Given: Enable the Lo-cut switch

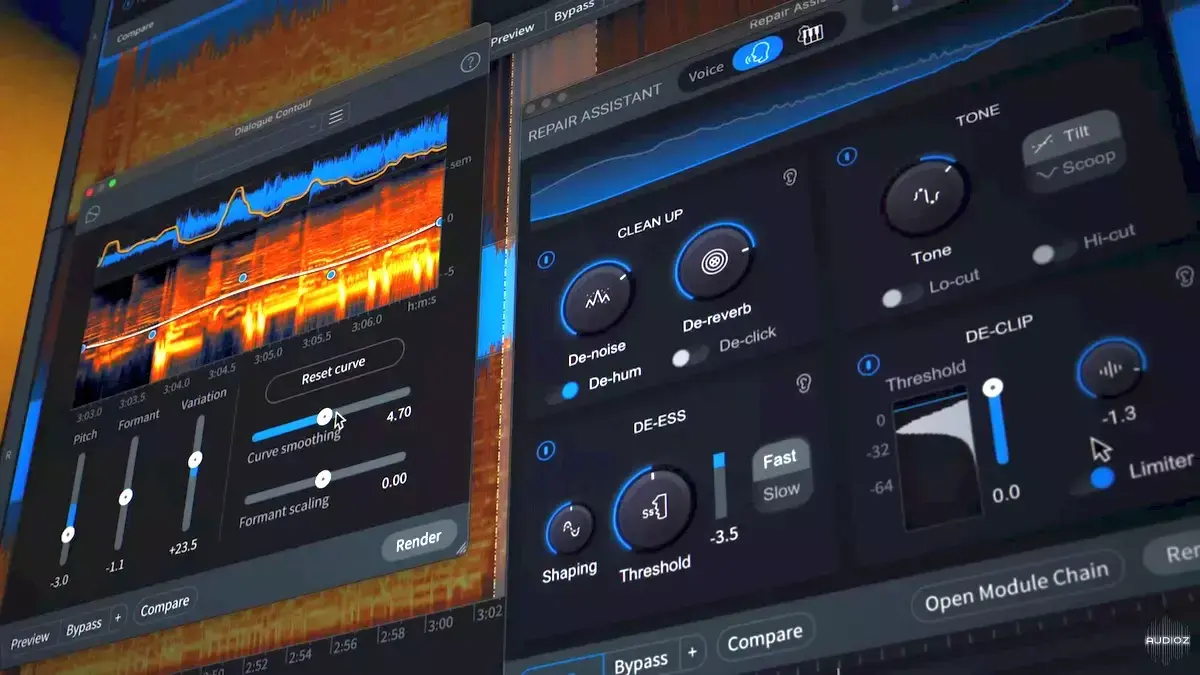Looking at the screenshot, I should point(900,296).
